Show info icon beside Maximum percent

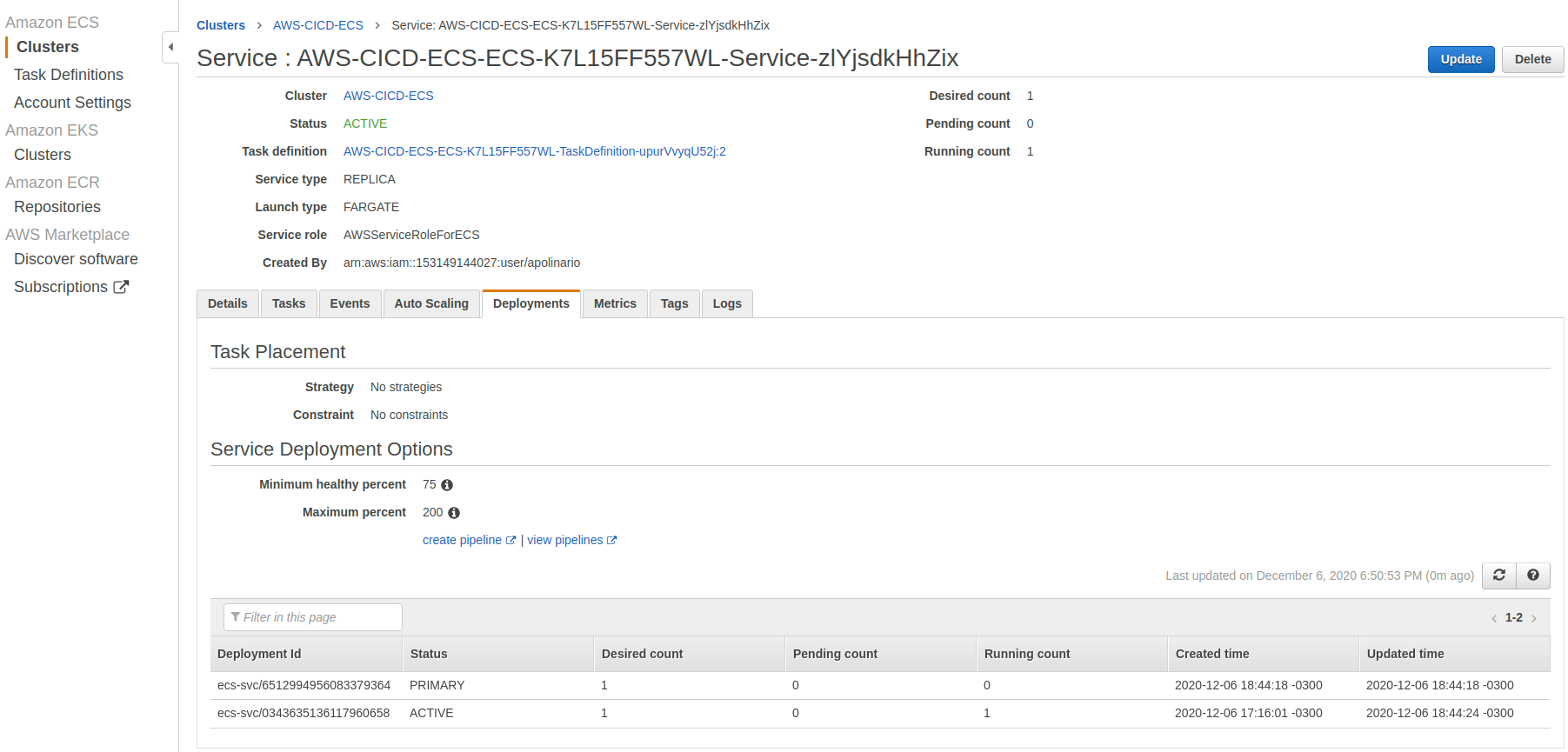[454, 513]
